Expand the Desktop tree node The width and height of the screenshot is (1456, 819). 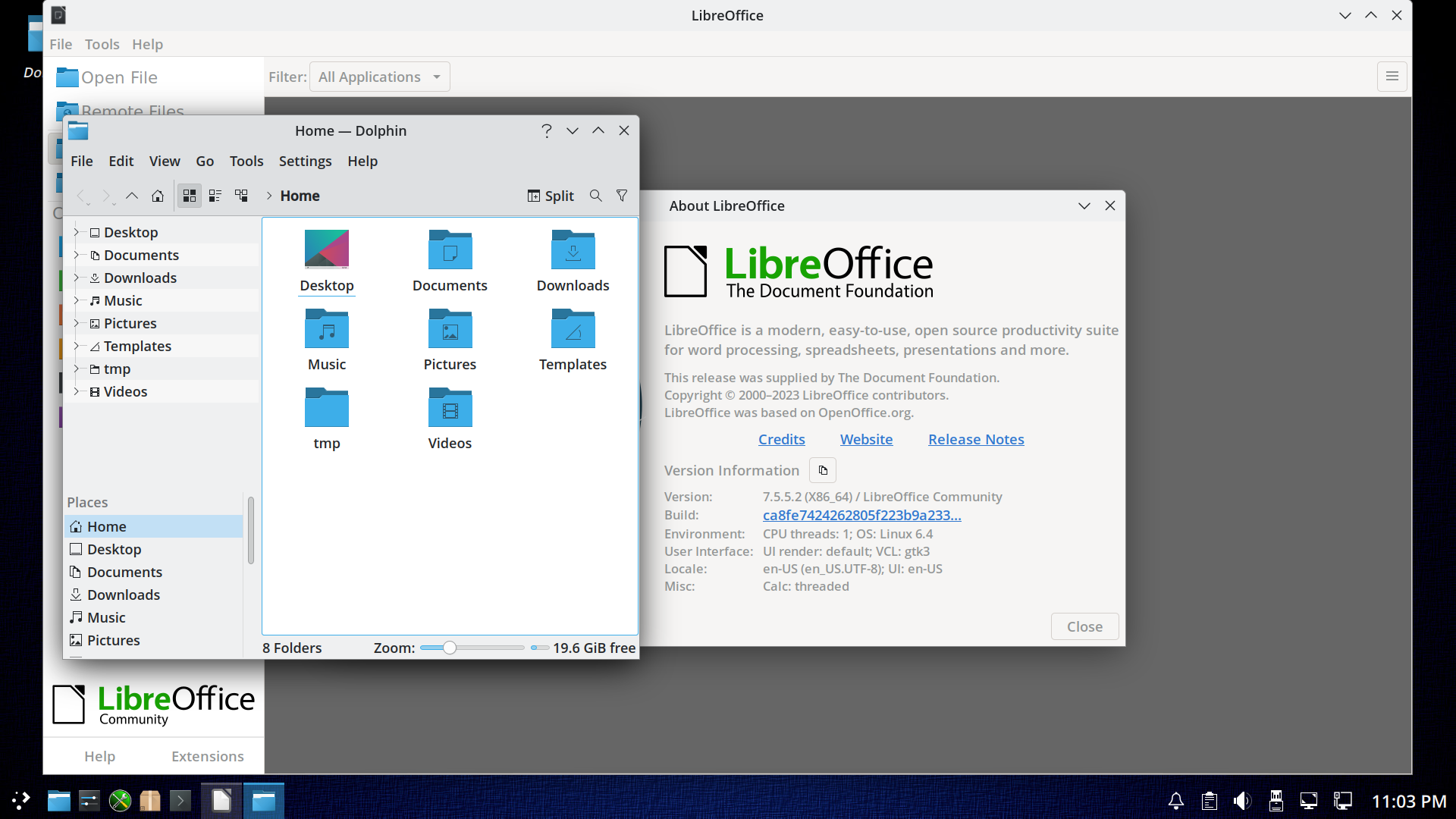tap(76, 232)
